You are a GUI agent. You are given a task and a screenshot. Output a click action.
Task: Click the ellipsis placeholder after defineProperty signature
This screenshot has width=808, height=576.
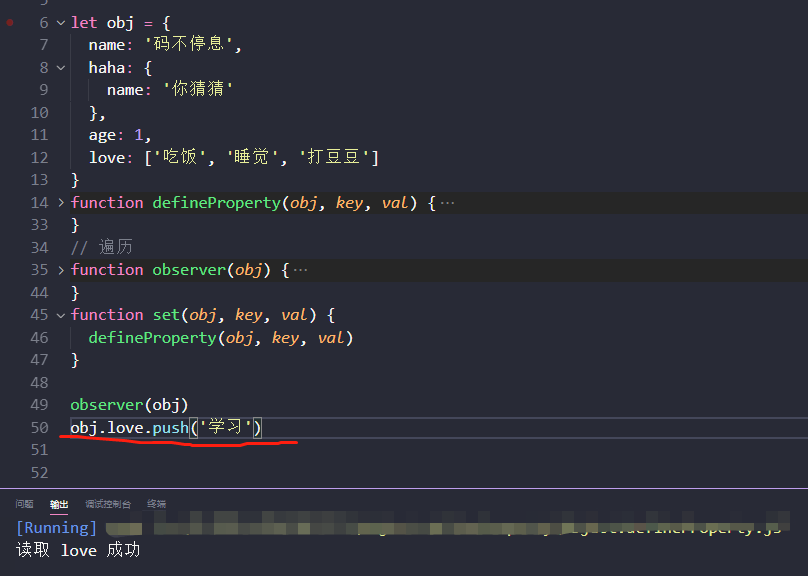coord(446,202)
